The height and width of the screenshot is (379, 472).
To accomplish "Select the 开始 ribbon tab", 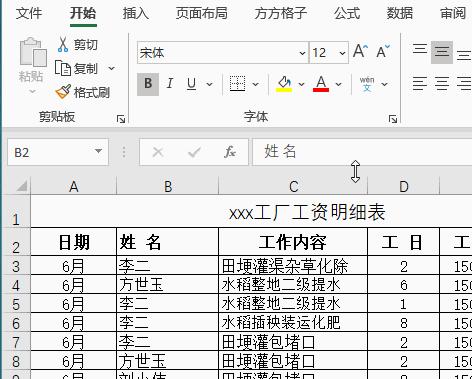I will click(x=83, y=14).
